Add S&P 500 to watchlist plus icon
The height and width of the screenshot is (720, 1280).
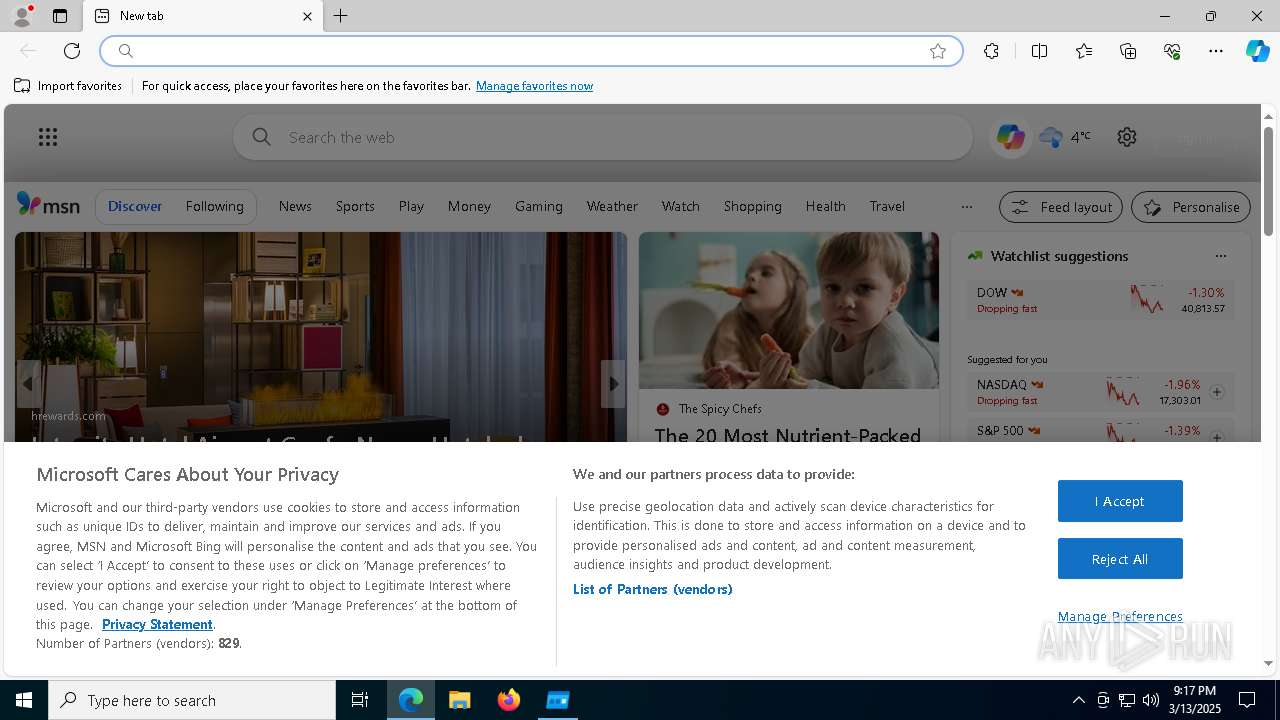point(1217,438)
